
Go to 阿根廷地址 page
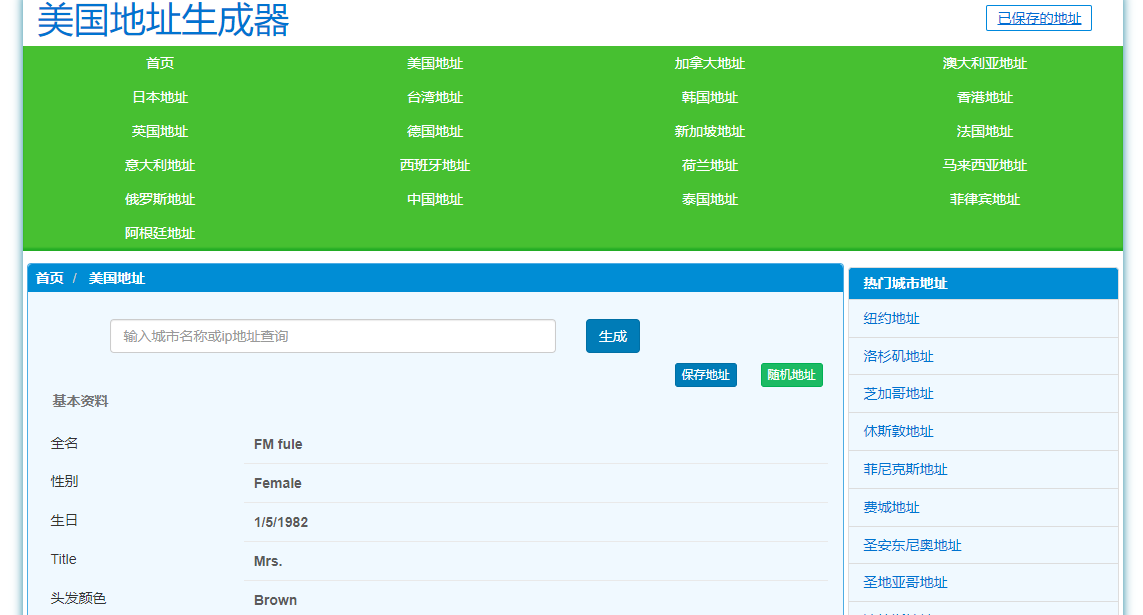click(159, 233)
